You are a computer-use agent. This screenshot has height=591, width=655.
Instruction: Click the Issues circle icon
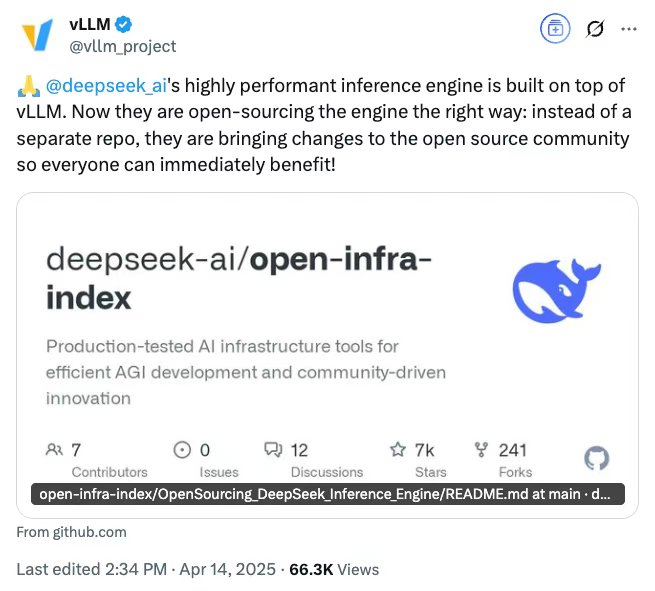point(182,450)
